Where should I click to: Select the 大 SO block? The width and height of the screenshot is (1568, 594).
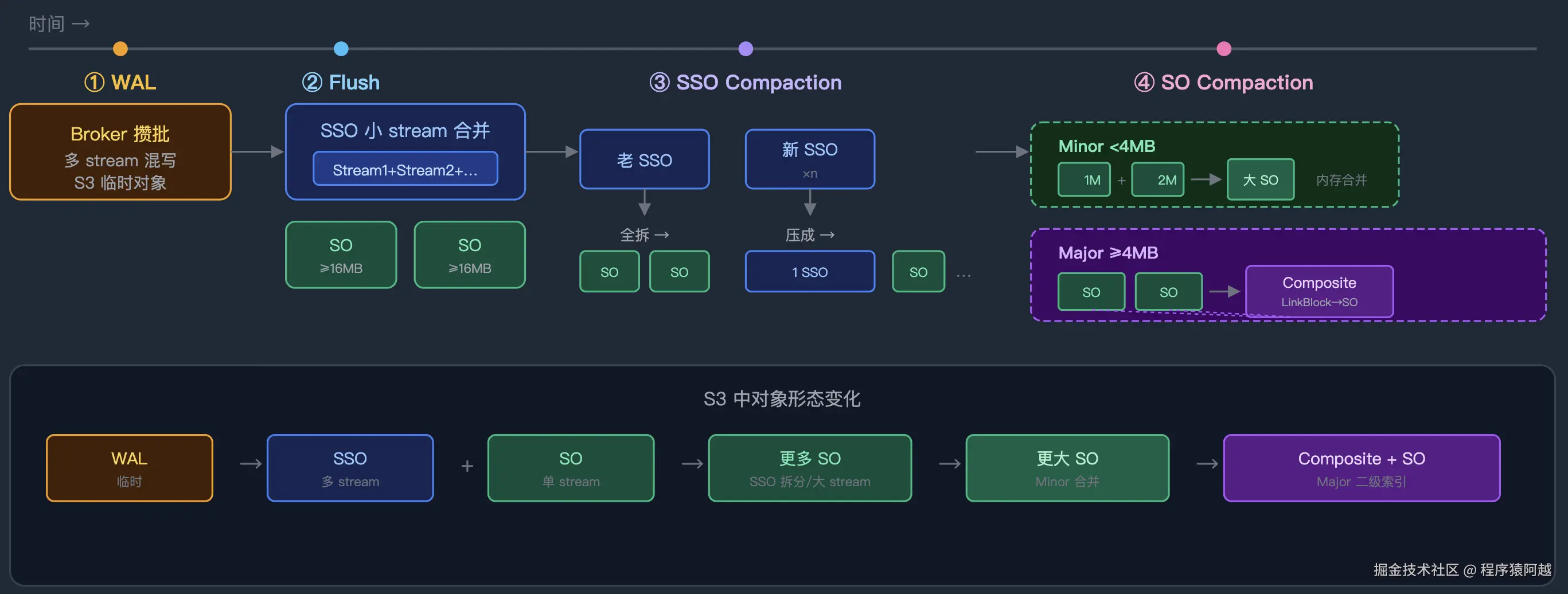(x=1261, y=179)
